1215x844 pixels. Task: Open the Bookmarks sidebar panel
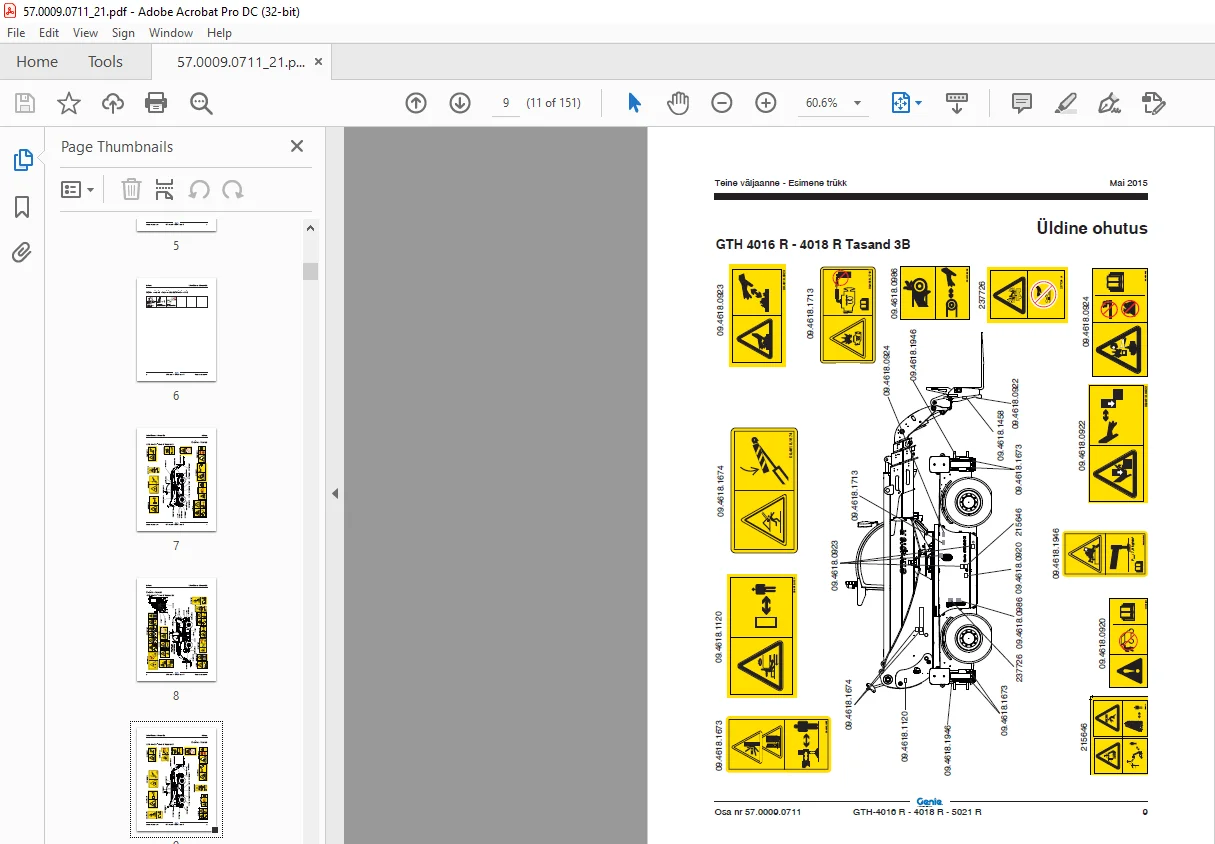(x=22, y=207)
